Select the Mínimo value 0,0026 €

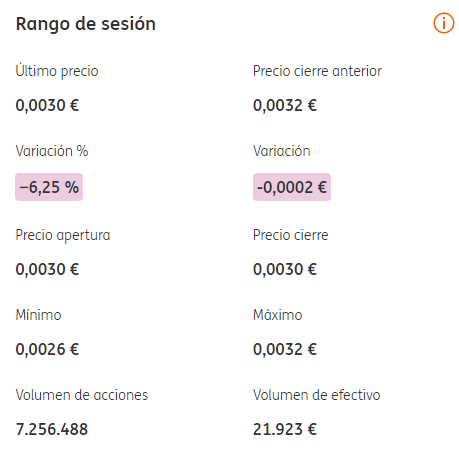click(x=47, y=349)
